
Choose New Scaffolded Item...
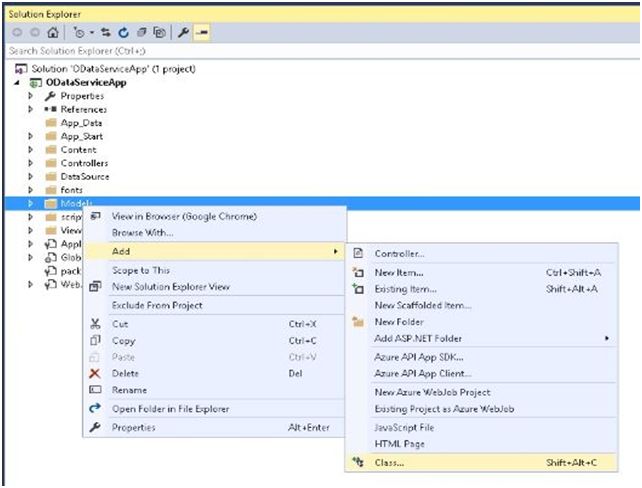[x=423, y=305]
